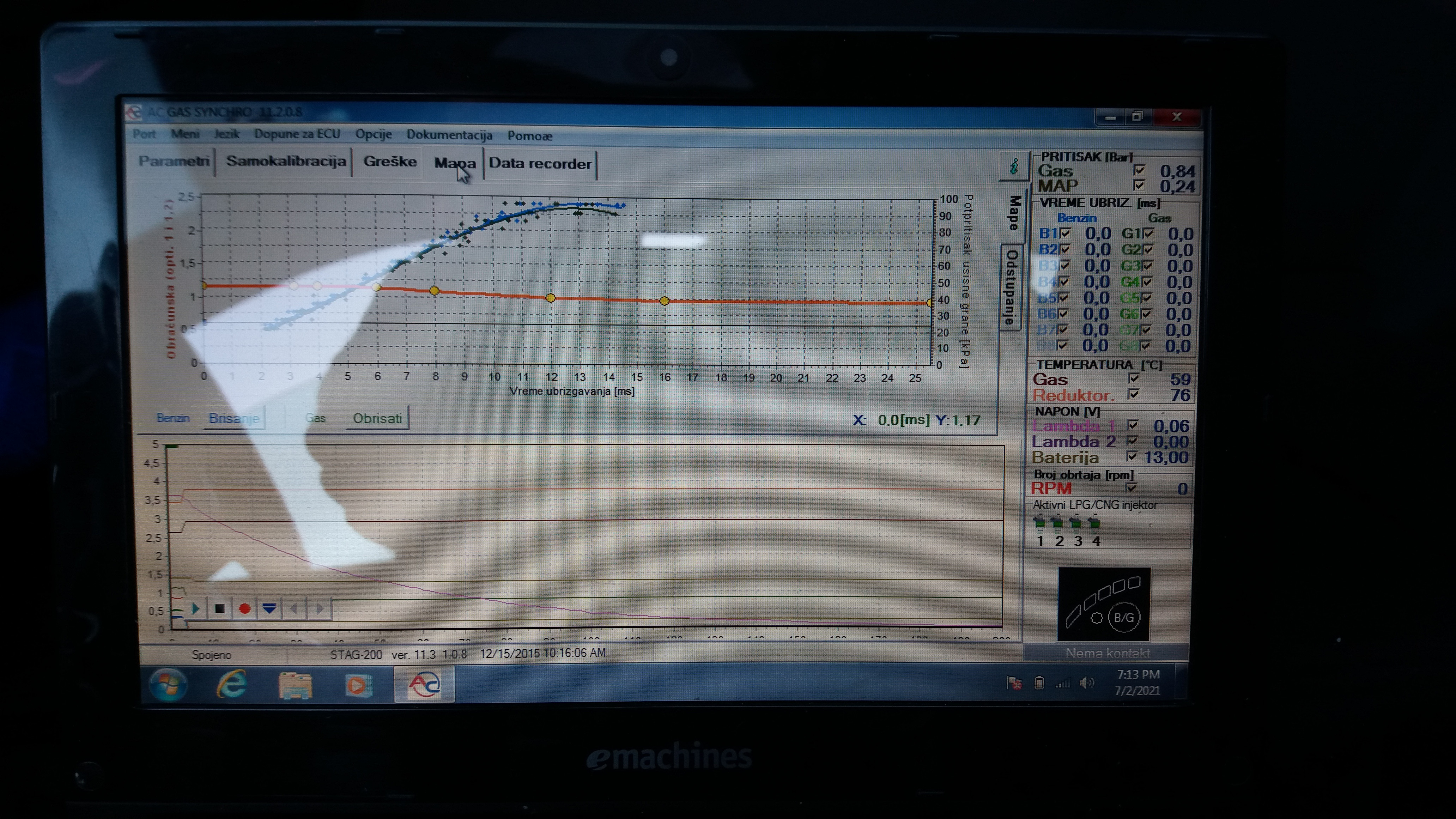Switch to the Samokalibracija tab

[286, 162]
